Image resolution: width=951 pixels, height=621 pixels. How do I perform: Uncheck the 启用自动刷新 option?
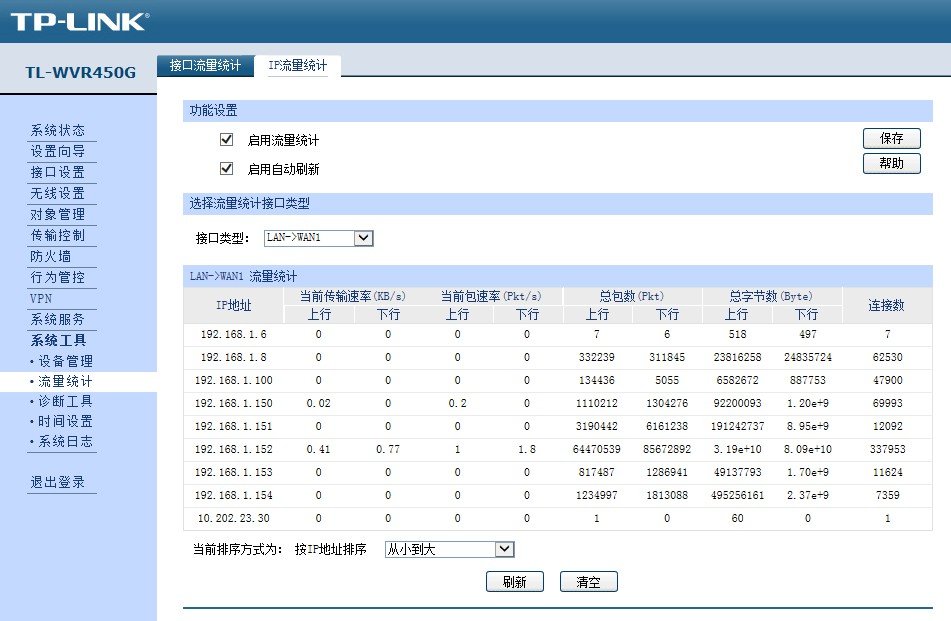click(226, 167)
